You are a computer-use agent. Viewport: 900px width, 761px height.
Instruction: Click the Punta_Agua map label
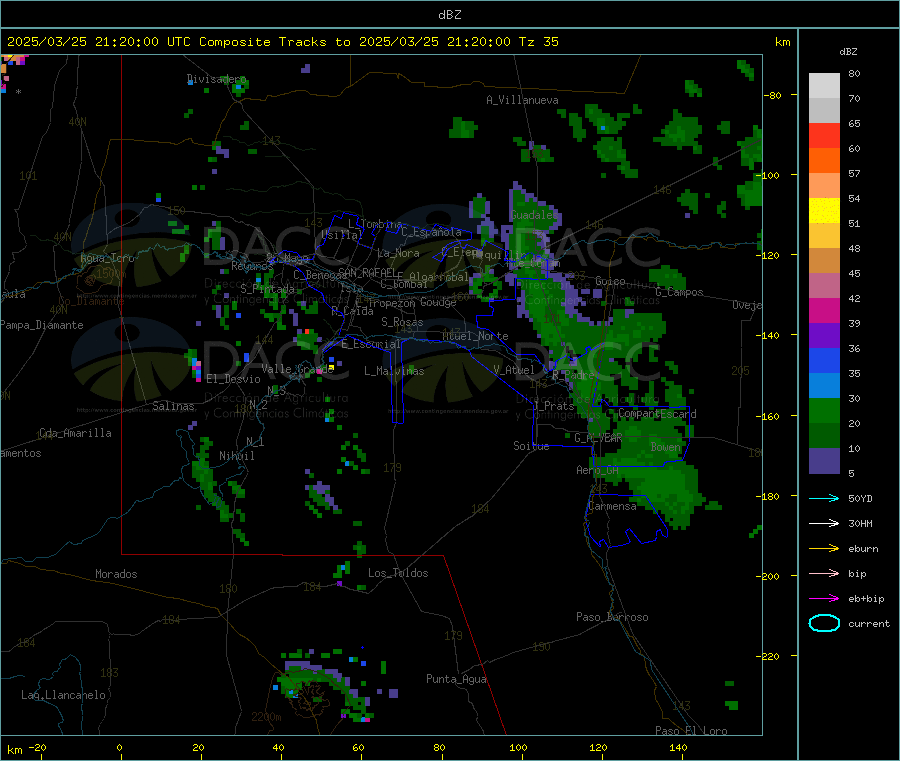[456, 679]
